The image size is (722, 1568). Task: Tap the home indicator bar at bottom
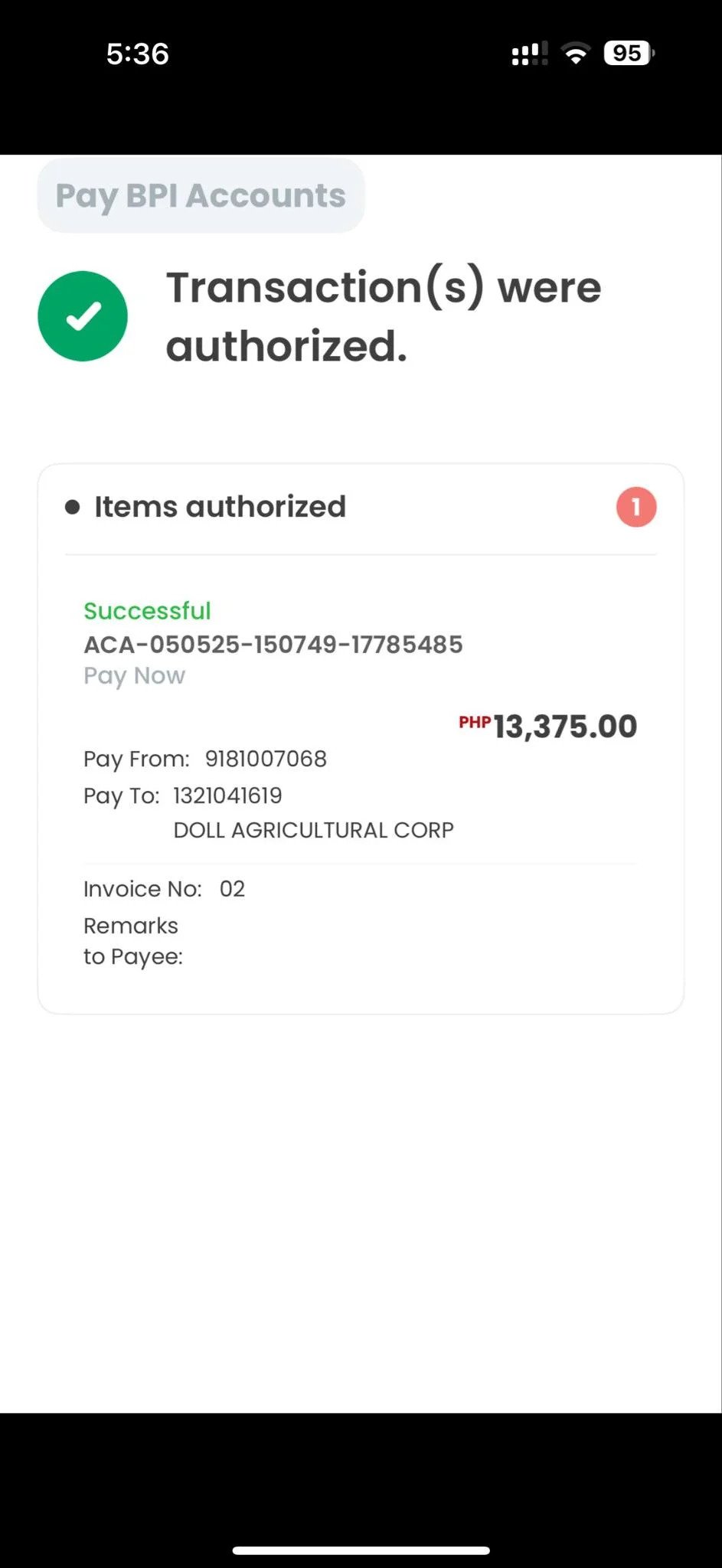361,1550
